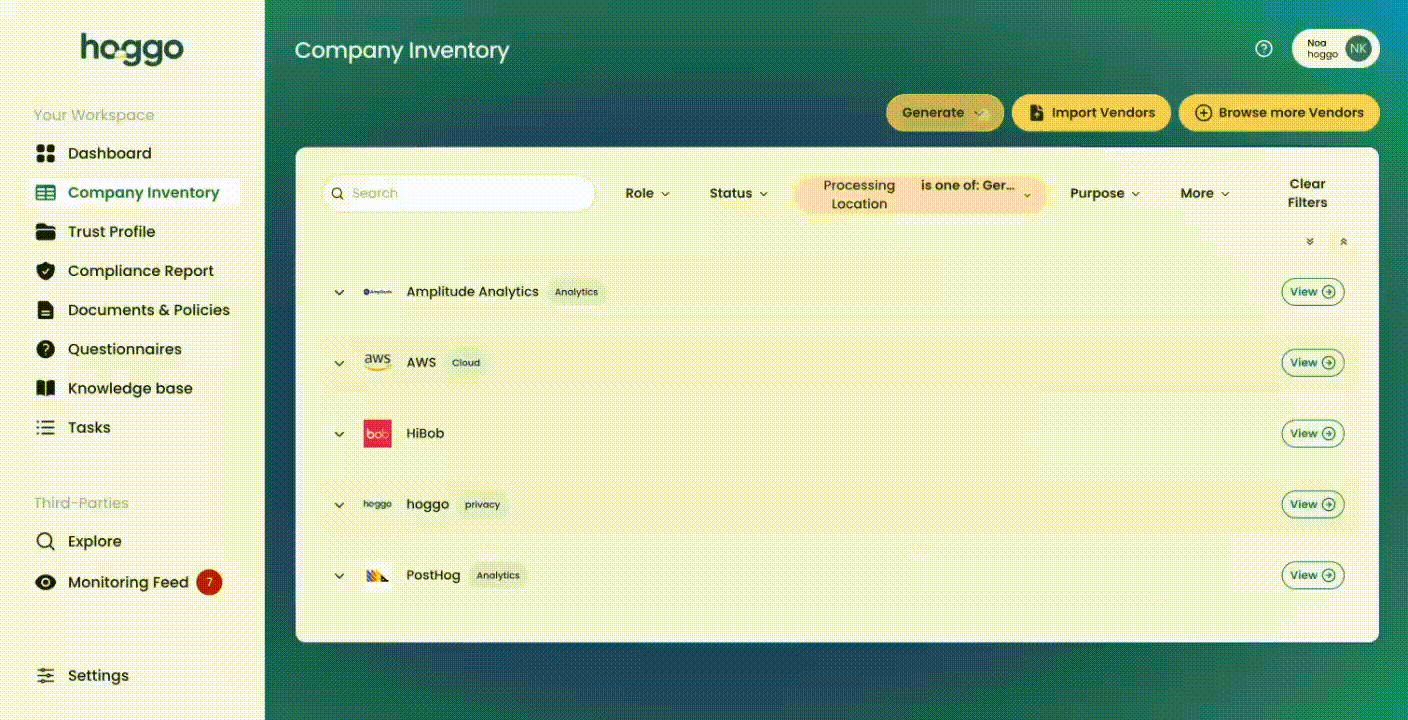Open the Status filter dropdown
Viewport: 1408px width, 720px height.
click(739, 193)
